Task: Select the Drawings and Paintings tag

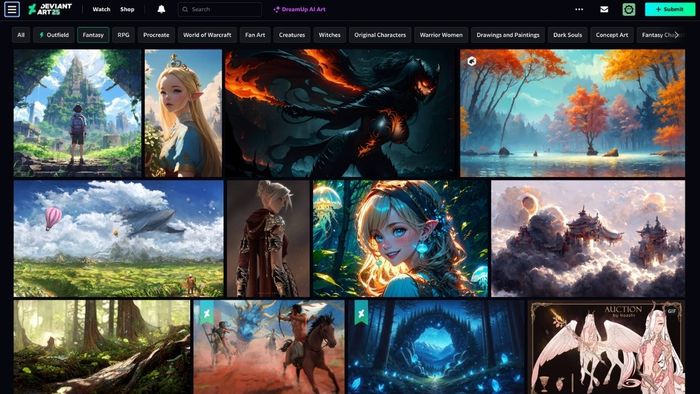Action: point(508,35)
